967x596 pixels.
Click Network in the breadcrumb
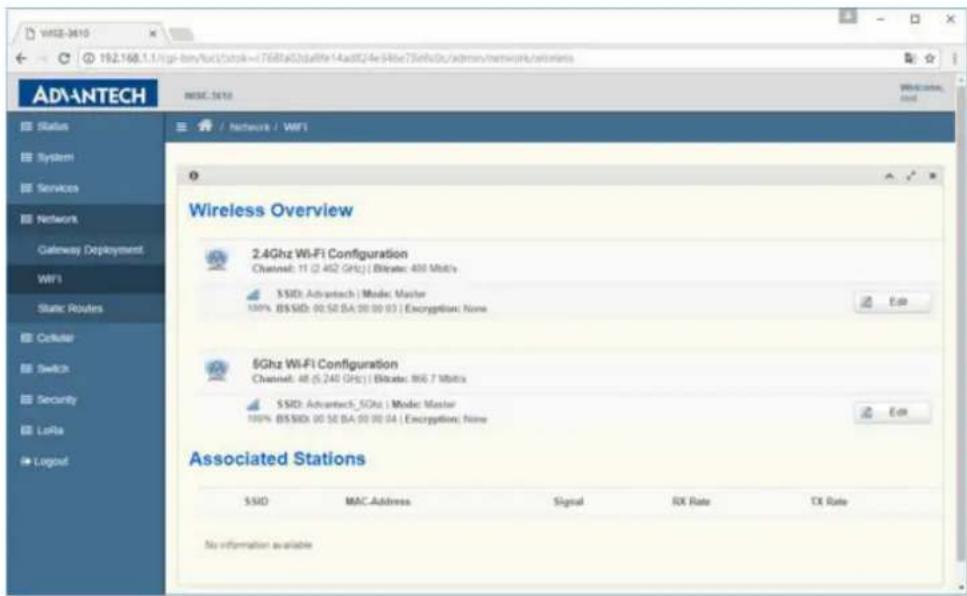pyautogui.click(x=250, y=127)
